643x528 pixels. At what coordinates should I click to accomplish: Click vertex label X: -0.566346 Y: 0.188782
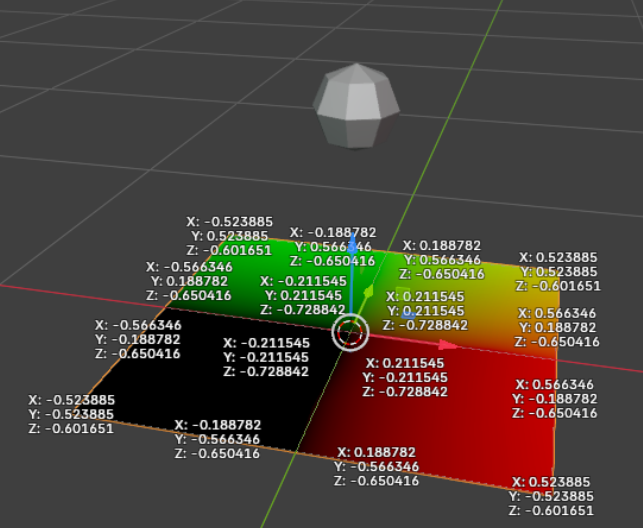189,281
